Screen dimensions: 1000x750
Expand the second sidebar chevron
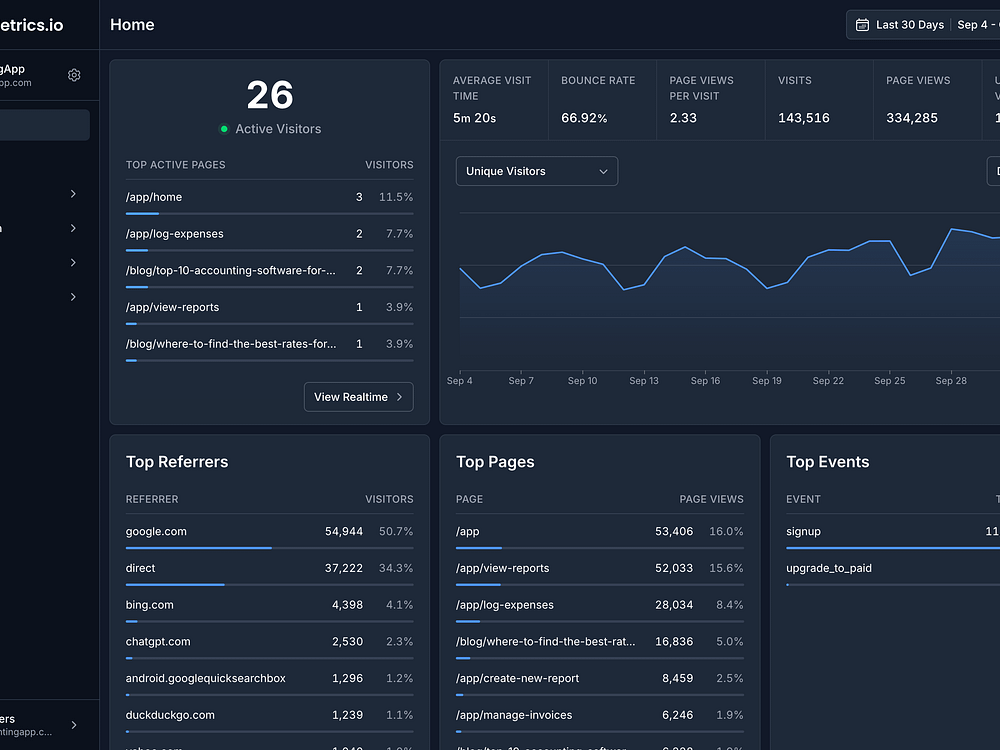coord(73,228)
